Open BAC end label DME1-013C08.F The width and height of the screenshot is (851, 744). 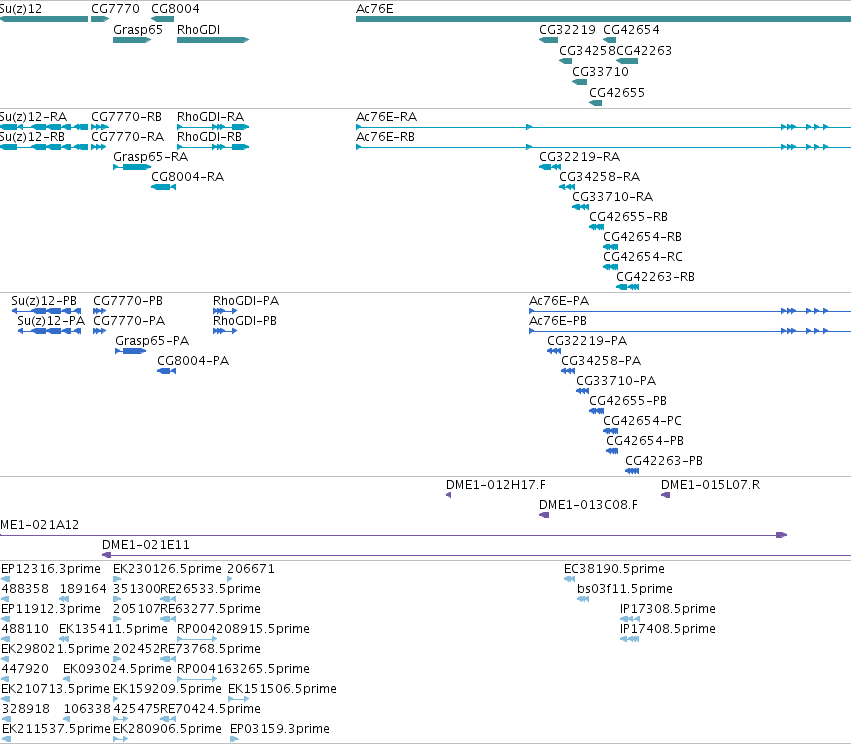pos(588,505)
